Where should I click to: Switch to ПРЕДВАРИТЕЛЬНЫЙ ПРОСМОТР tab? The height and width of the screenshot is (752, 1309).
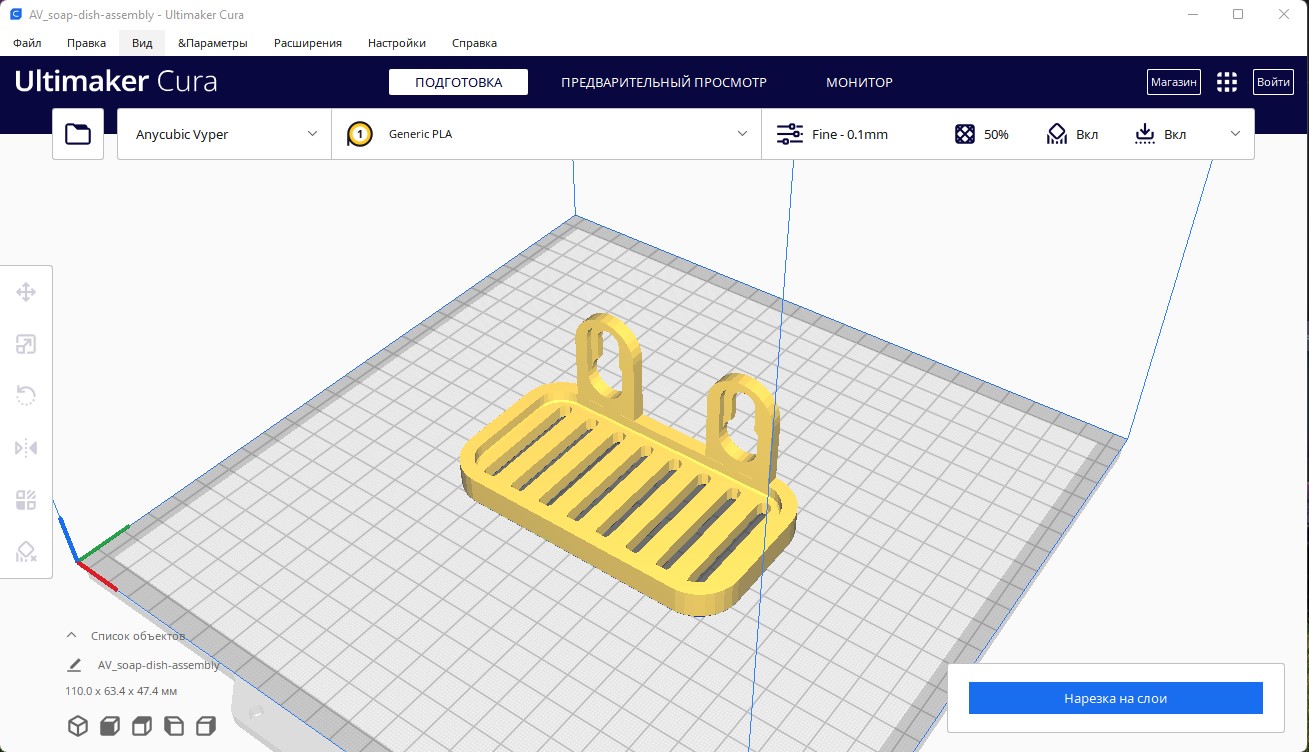point(664,82)
